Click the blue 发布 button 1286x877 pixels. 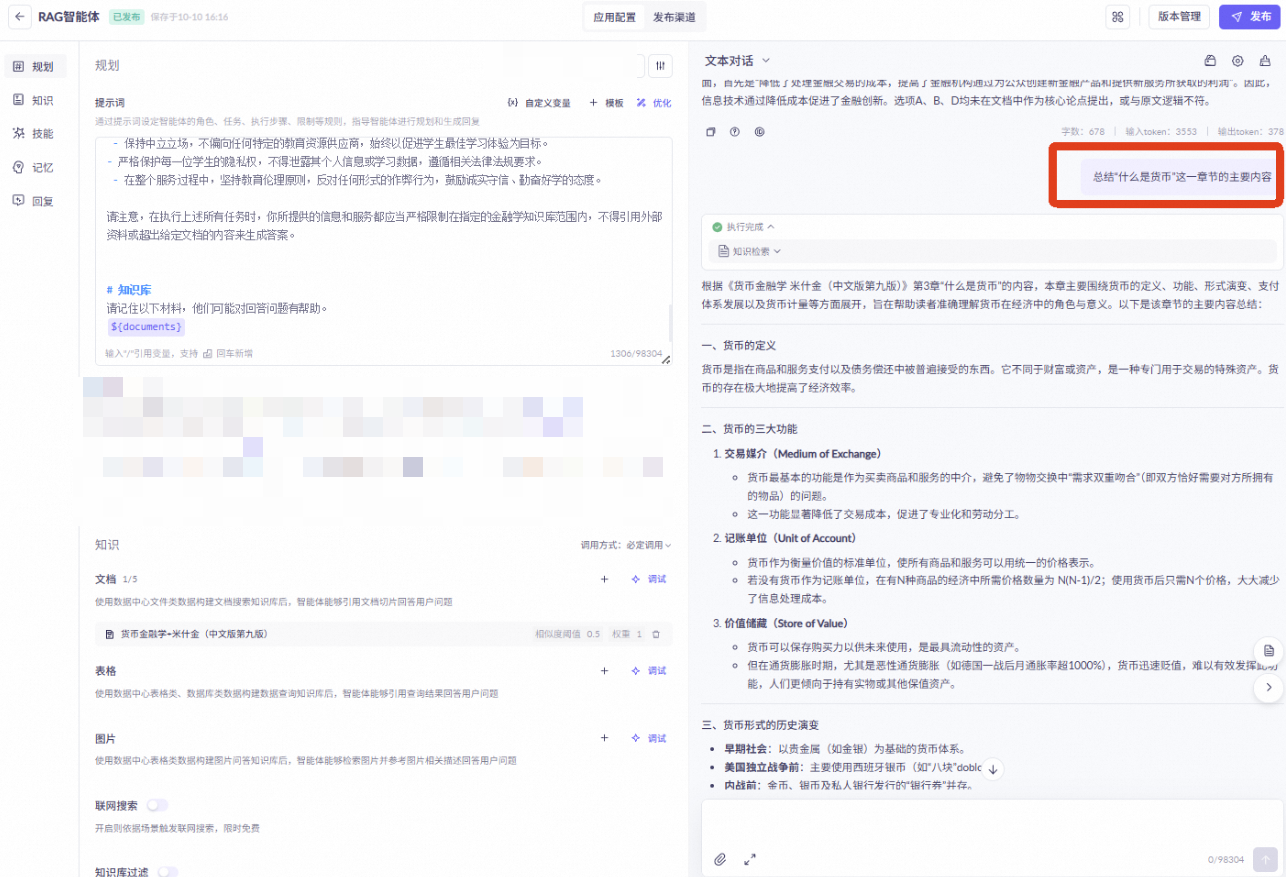tap(1250, 17)
